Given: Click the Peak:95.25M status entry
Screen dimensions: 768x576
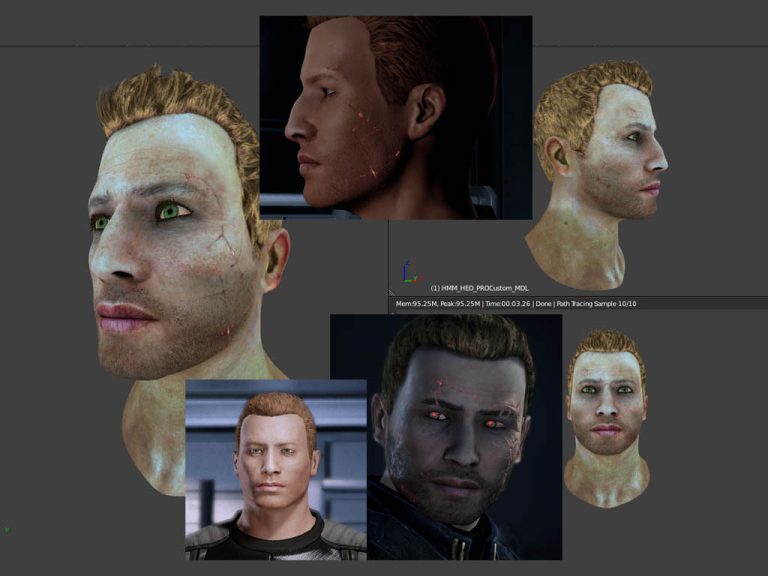Looking at the screenshot, I should click(x=460, y=304).
